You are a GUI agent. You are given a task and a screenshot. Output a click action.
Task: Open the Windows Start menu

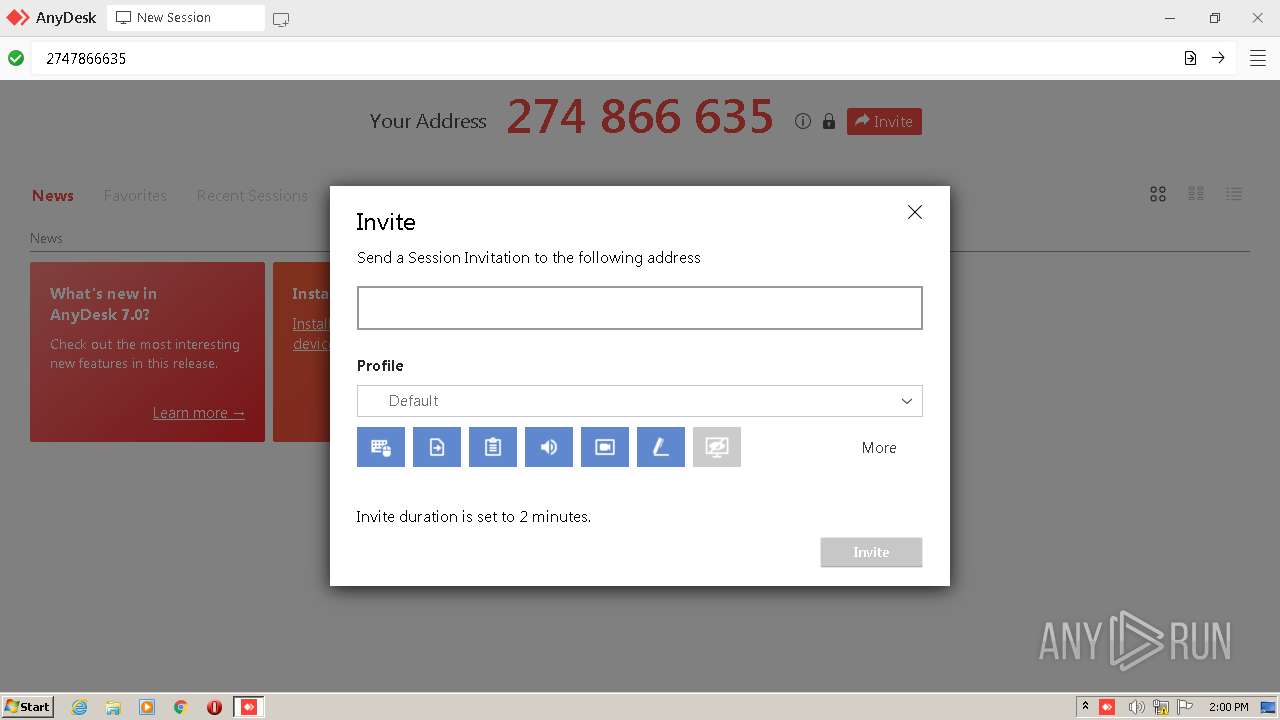pos(28,707)
